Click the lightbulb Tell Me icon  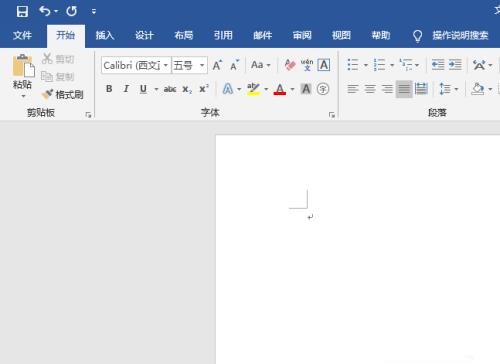418,36
